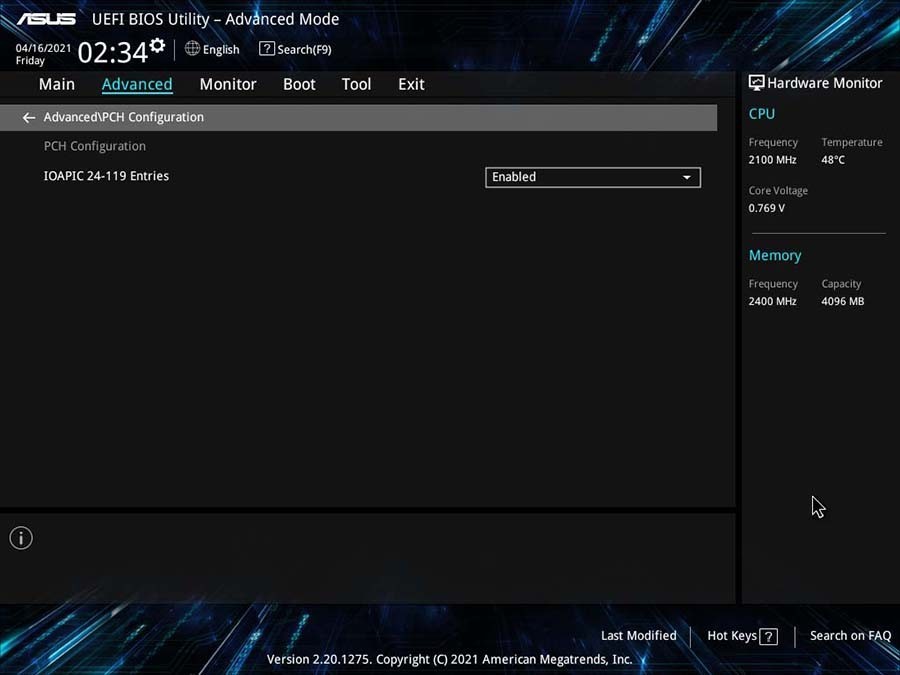Click the Hot Keys question mark icon
The image size is (900, 675).
tap(769, 636)
